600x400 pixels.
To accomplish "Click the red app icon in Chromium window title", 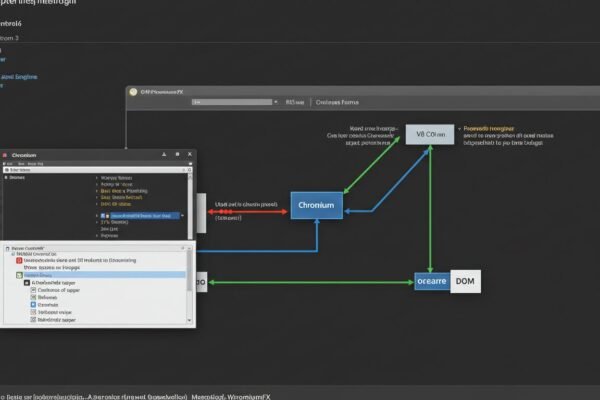I will click(x=5, y=155).
